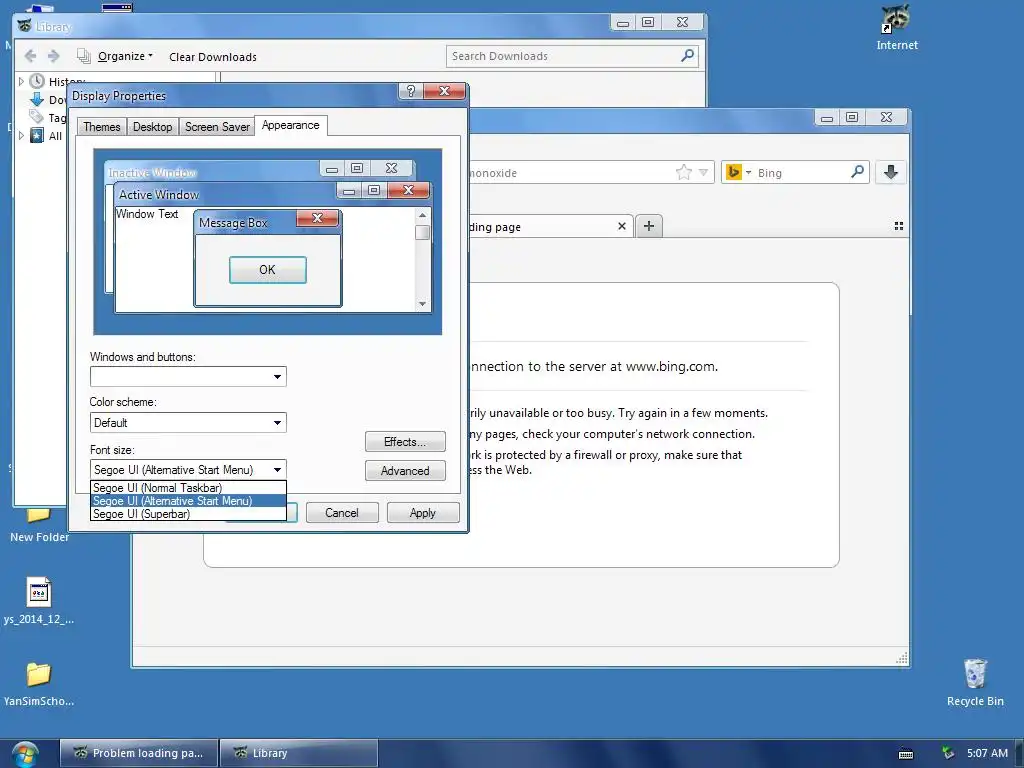Click the Windows Start orb

pos(25,754)
